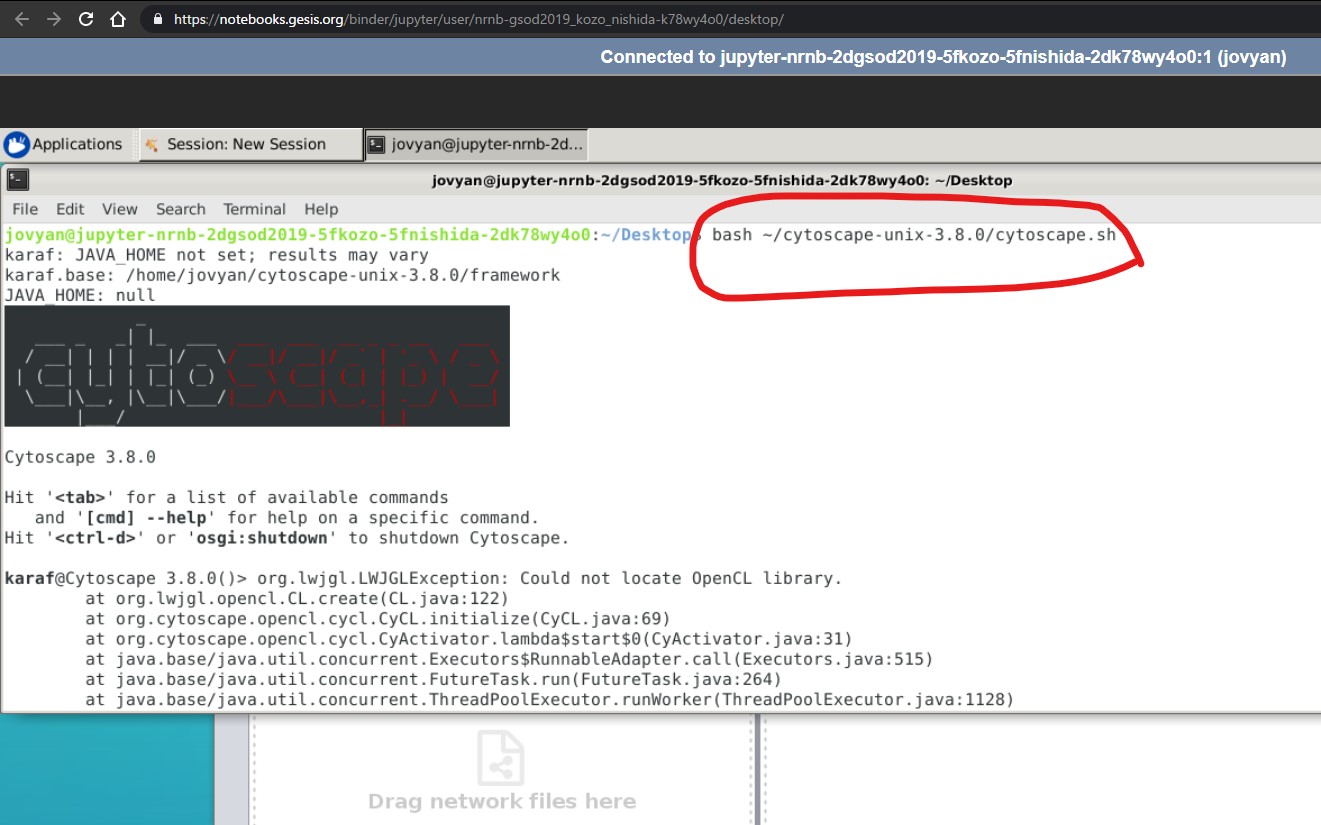Click the ThreadPoolExecutor.runWorker stack trace line
This screenshot has height=825, width=1321.
(x=550, y=700)
